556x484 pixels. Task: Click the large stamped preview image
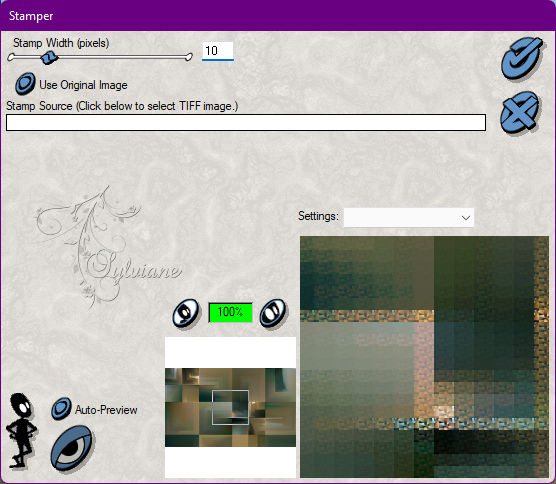point(424,357)
